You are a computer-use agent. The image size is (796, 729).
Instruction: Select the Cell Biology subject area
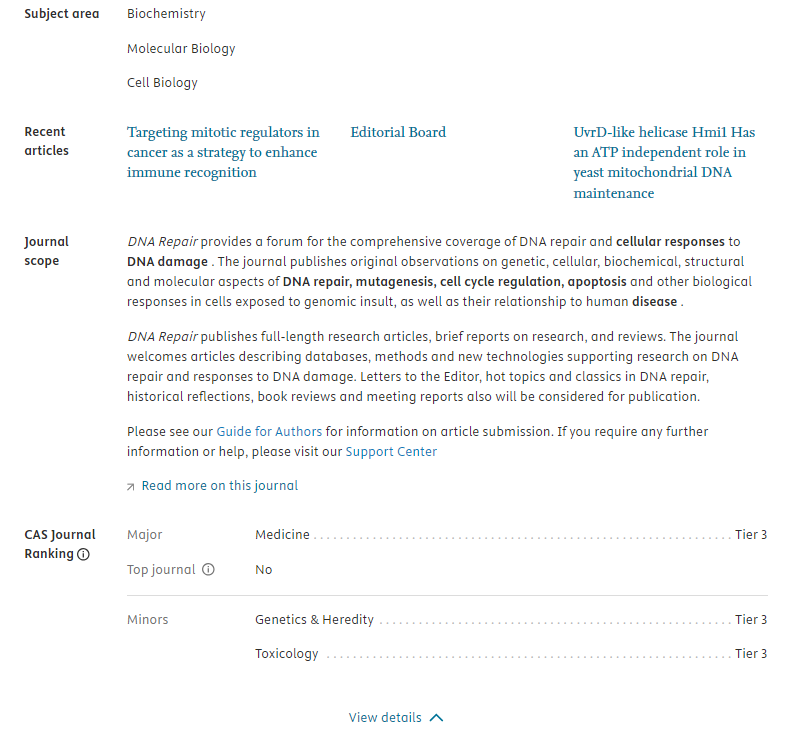pos(162,82)
